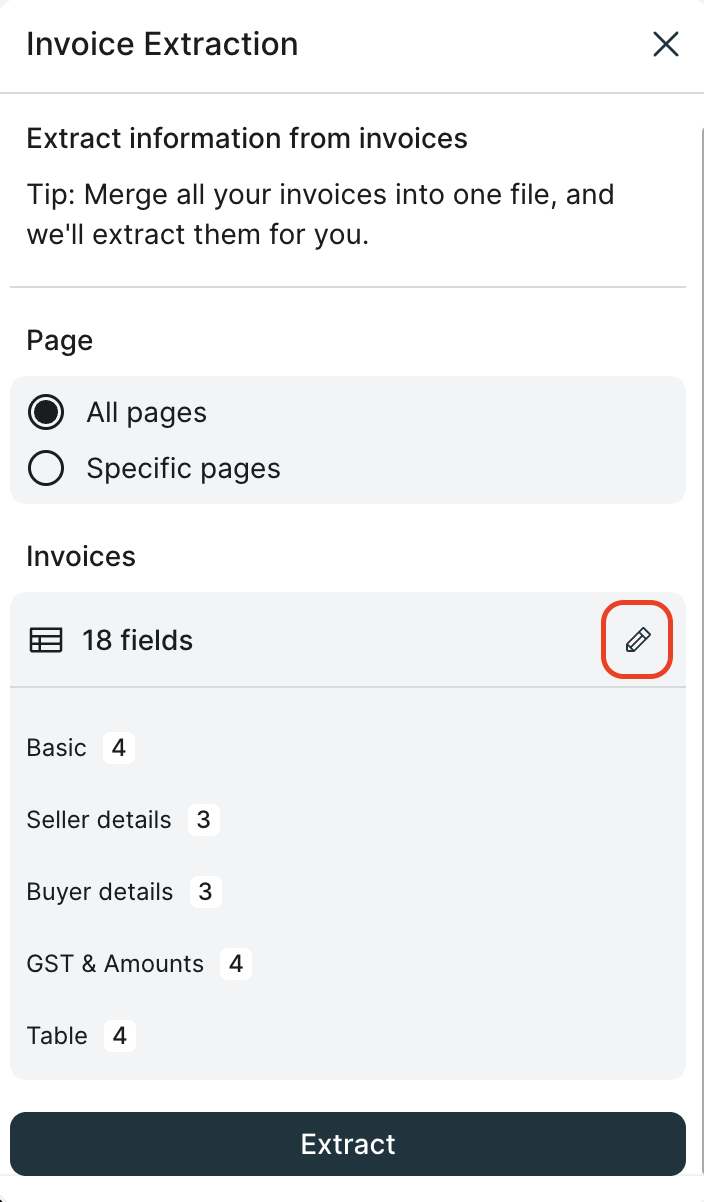Viewport: 704px width, 1202px height.
Task: Switch page selection to Specific pages
Action: click(x=46, y=467)
